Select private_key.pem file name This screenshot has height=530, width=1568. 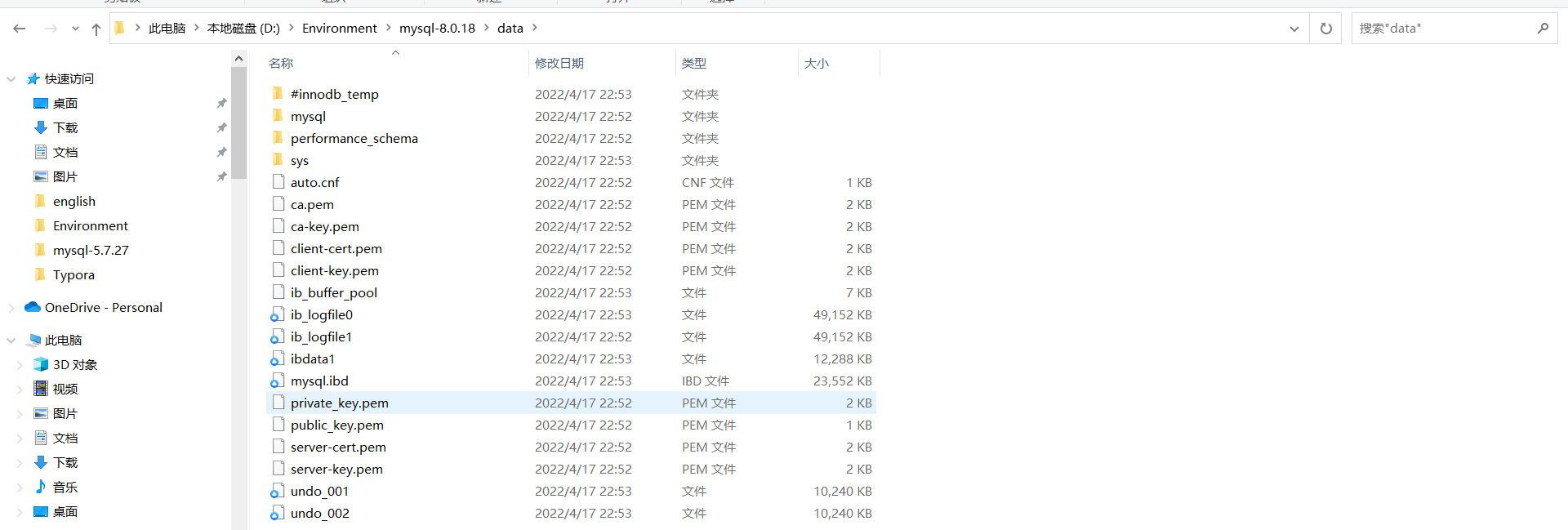[340, 403]
